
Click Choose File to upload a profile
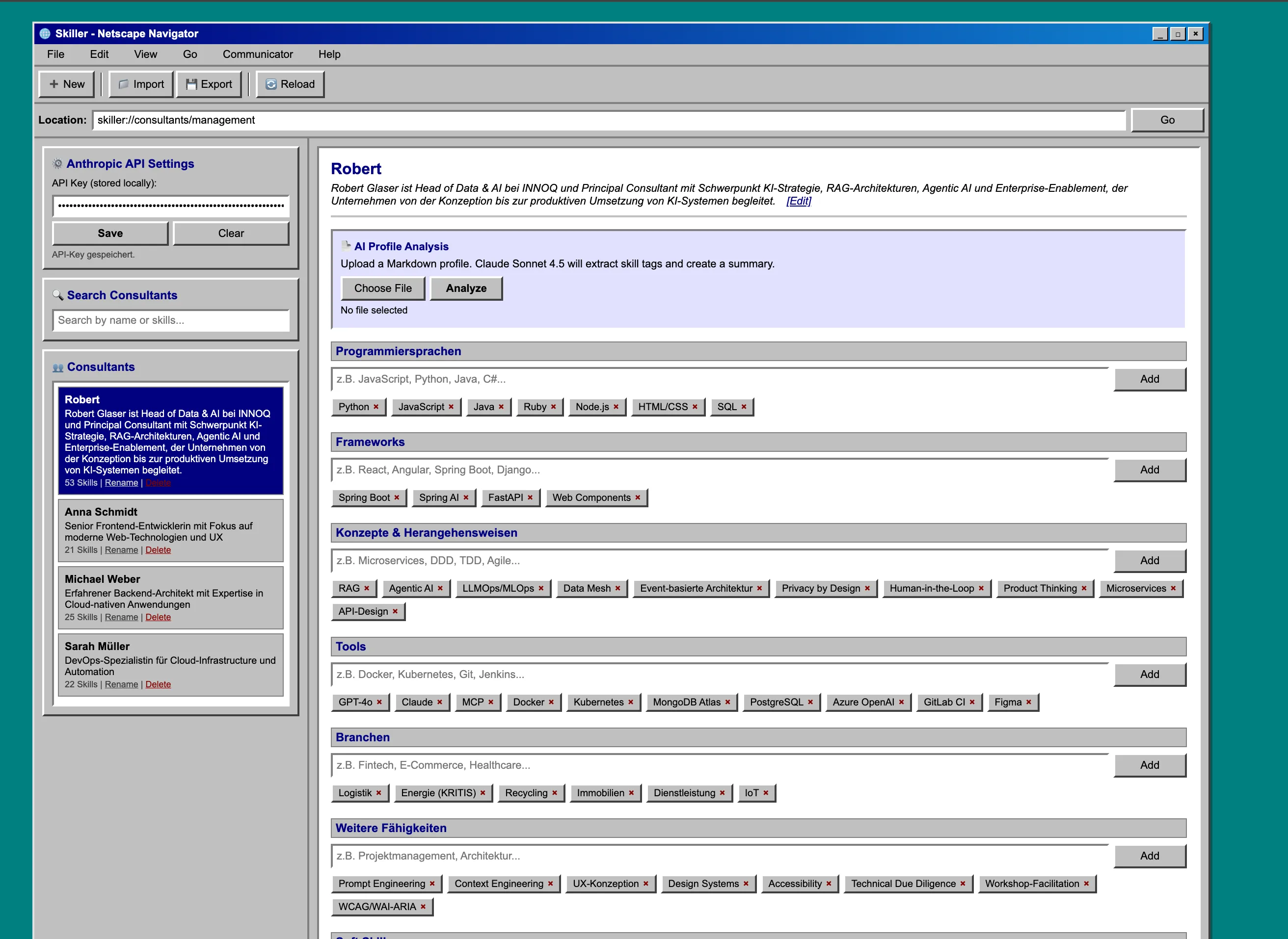pyautogui.click(x=383, y=288)
